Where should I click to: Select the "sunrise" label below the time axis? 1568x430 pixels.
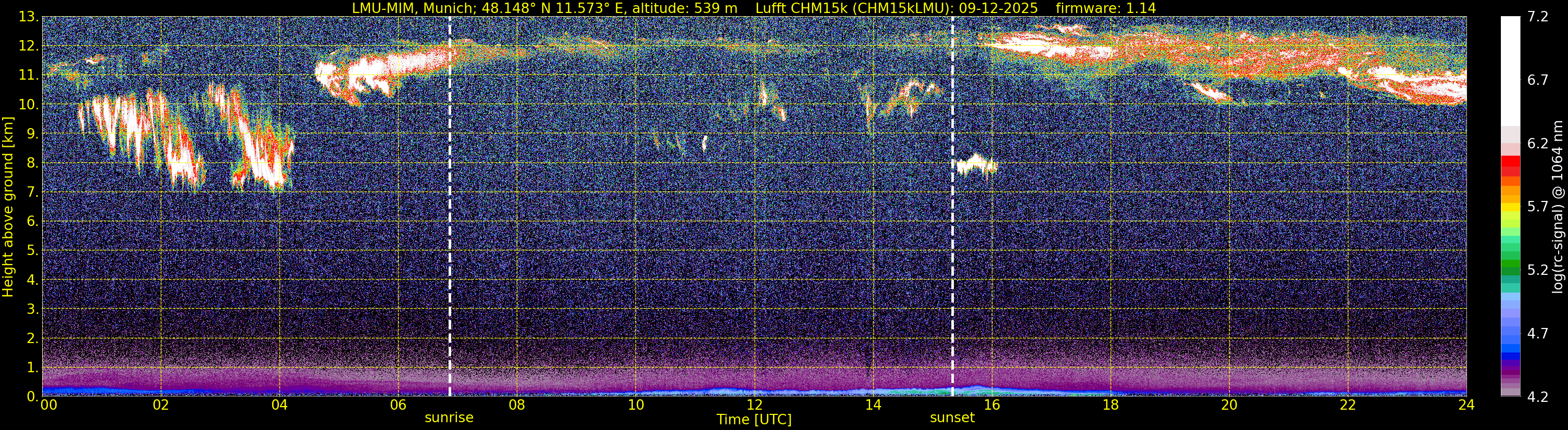coord(449,418)
